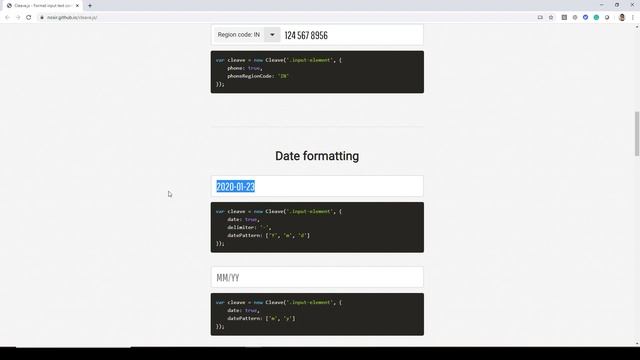The image size is (640, 360).
Task: Select the Cleave.js browser tab
Action: click(x=42, y=6)
